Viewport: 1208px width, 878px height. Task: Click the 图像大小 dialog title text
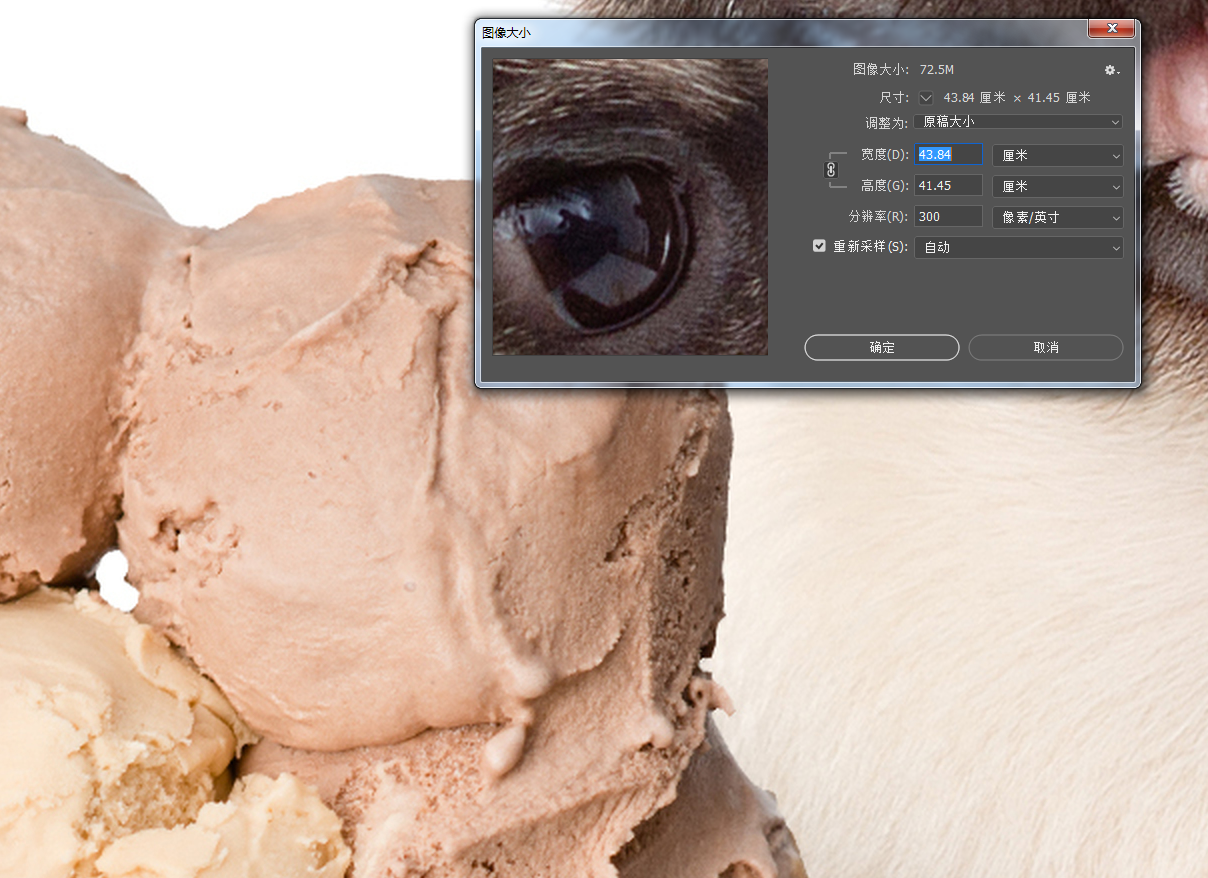[x=506, y=33]
